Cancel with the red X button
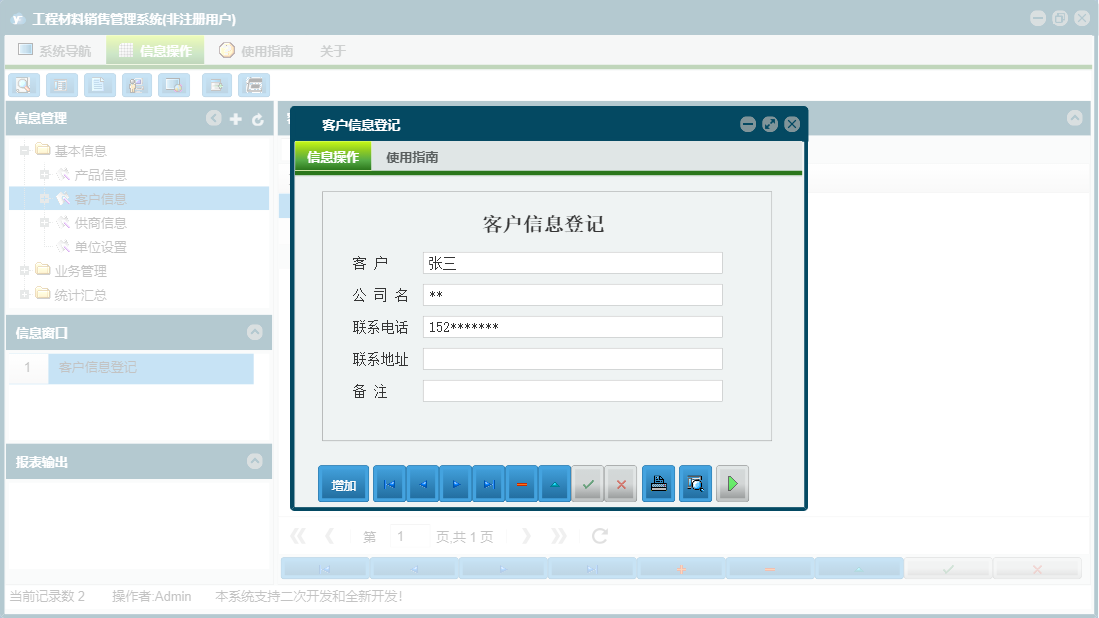The image size is (1099, 618). coord(621,483)
